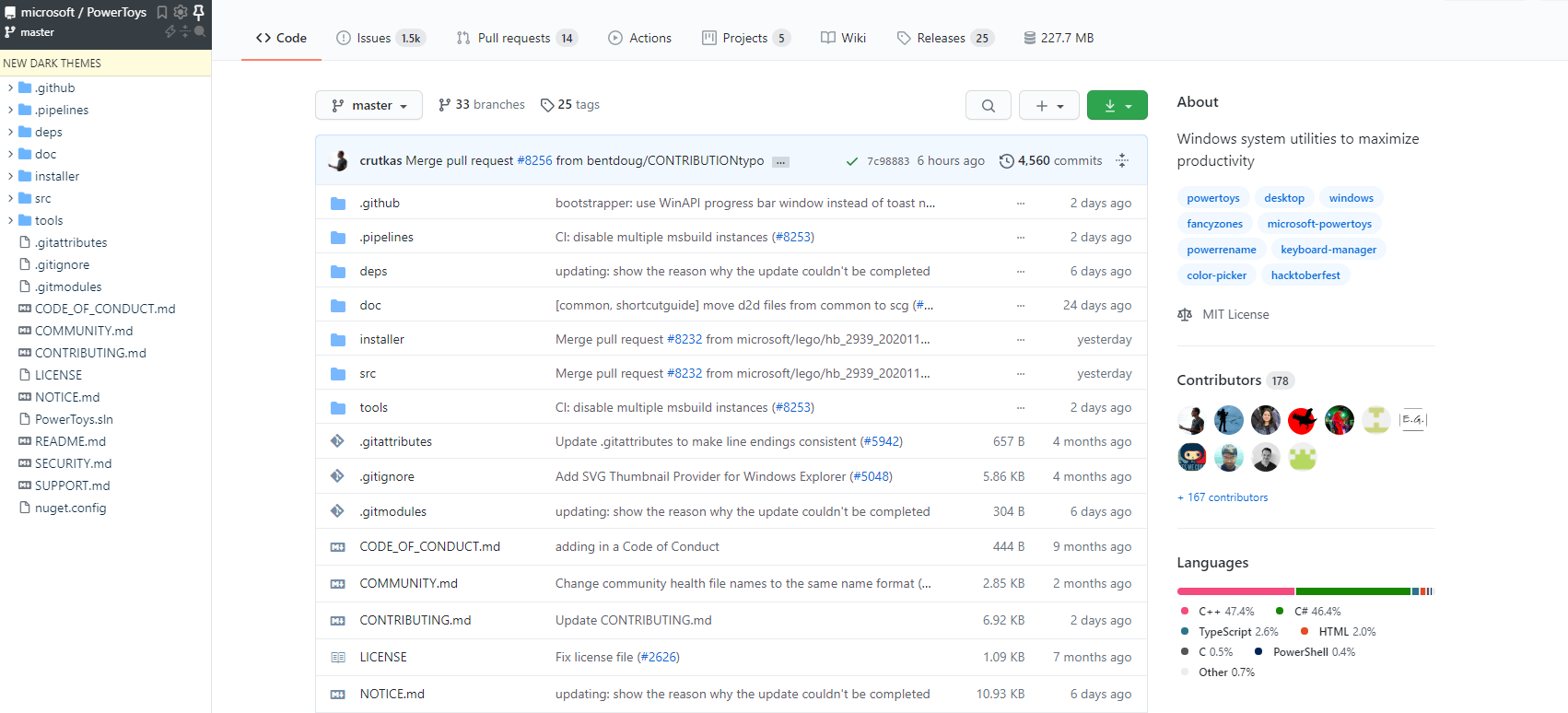Open the Contributors 178 heading link

[1235, 380]
